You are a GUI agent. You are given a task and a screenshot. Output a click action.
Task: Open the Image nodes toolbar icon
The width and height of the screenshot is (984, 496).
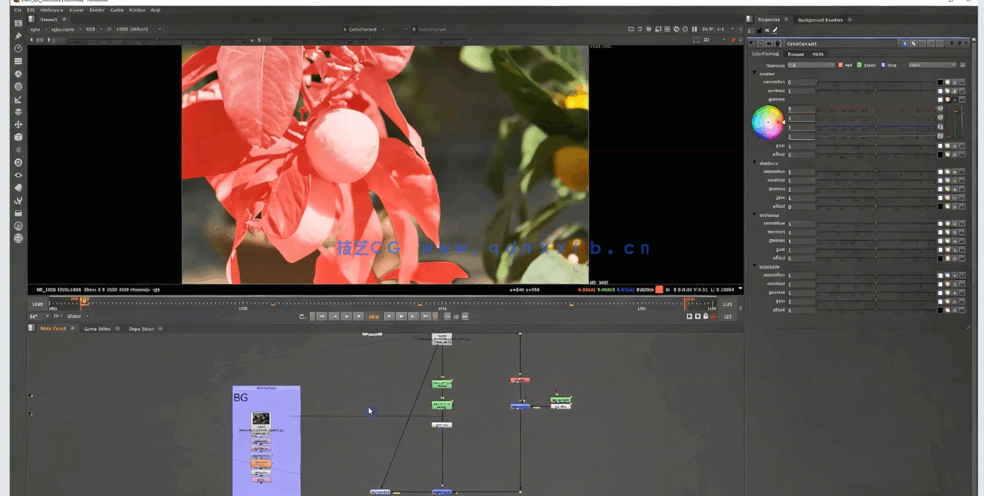pyautogui.click(x=18, y=23)
